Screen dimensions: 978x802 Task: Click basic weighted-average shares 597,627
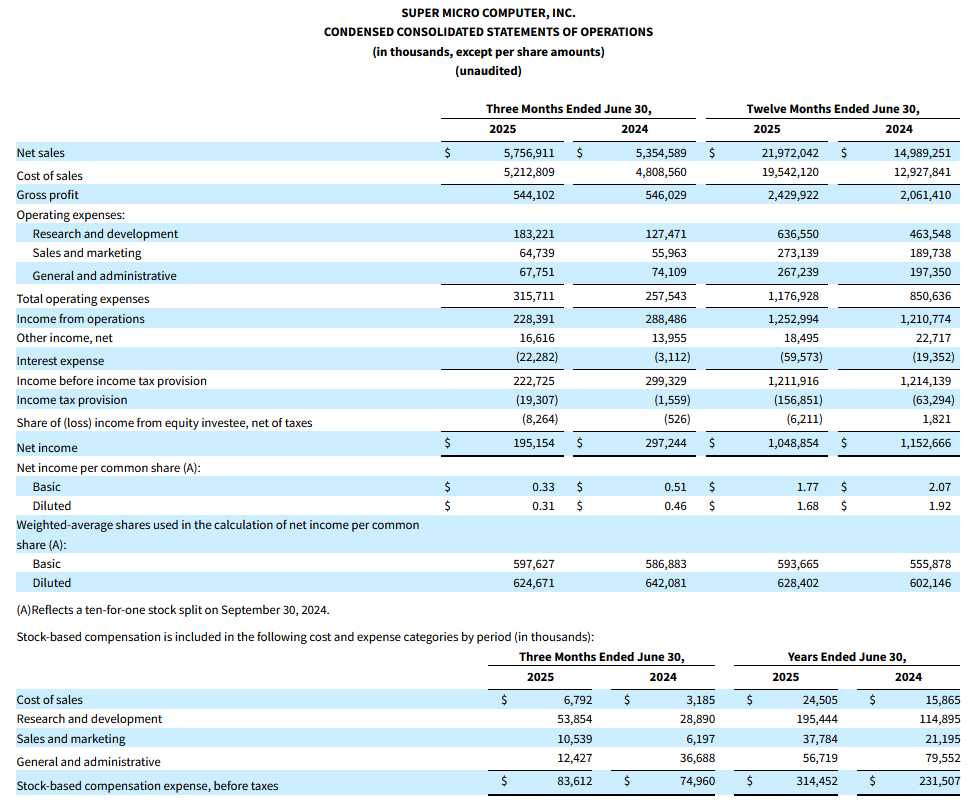(533, 564)
